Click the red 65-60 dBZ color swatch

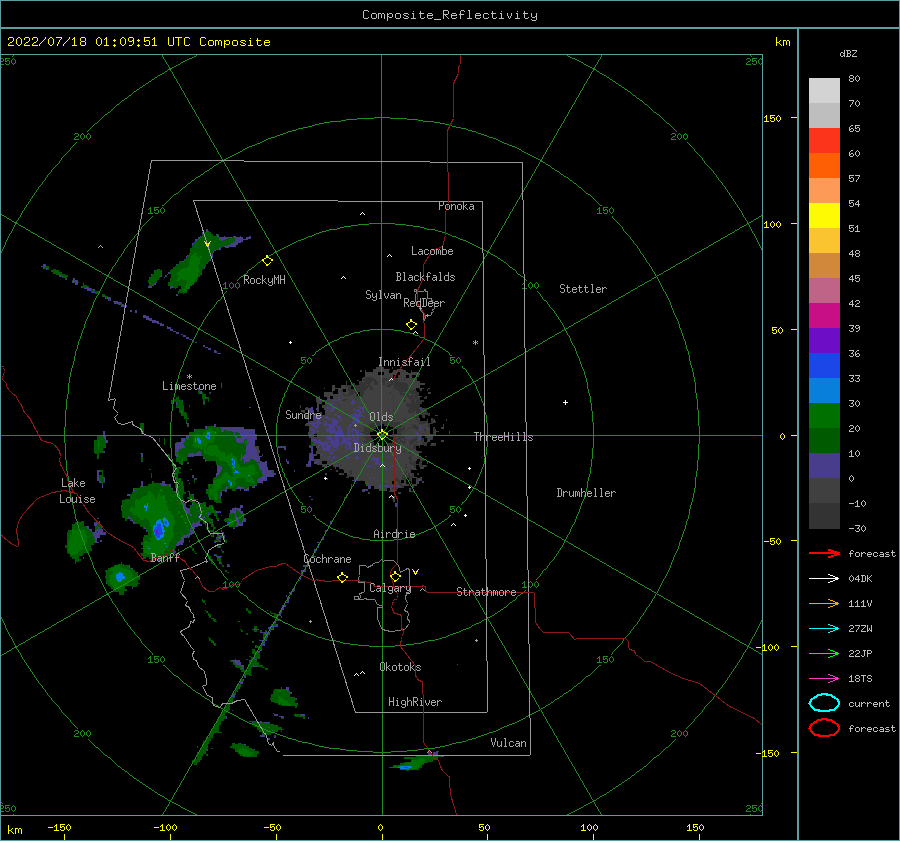click(x=824, y=141)
